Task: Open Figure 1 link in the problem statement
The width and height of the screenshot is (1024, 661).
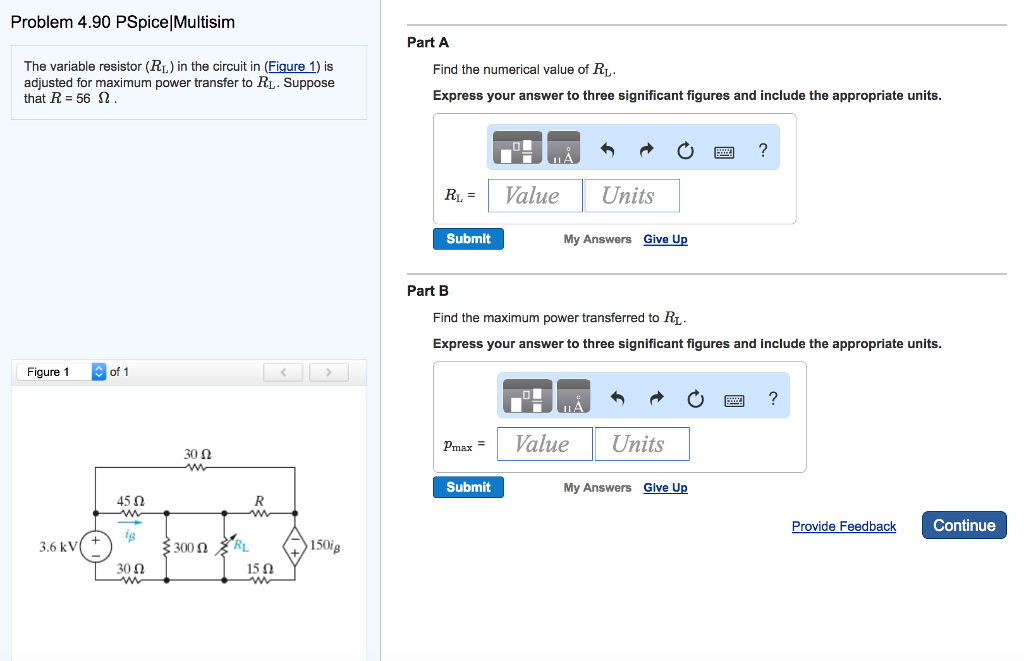Action: (x=284, y=66)
